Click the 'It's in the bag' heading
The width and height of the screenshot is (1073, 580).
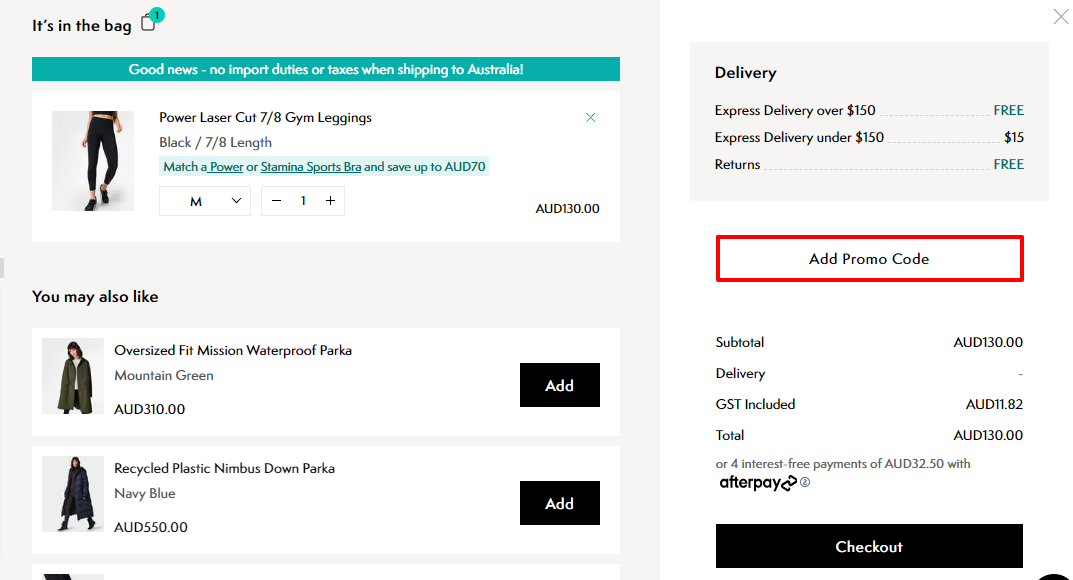click(83, 25)
